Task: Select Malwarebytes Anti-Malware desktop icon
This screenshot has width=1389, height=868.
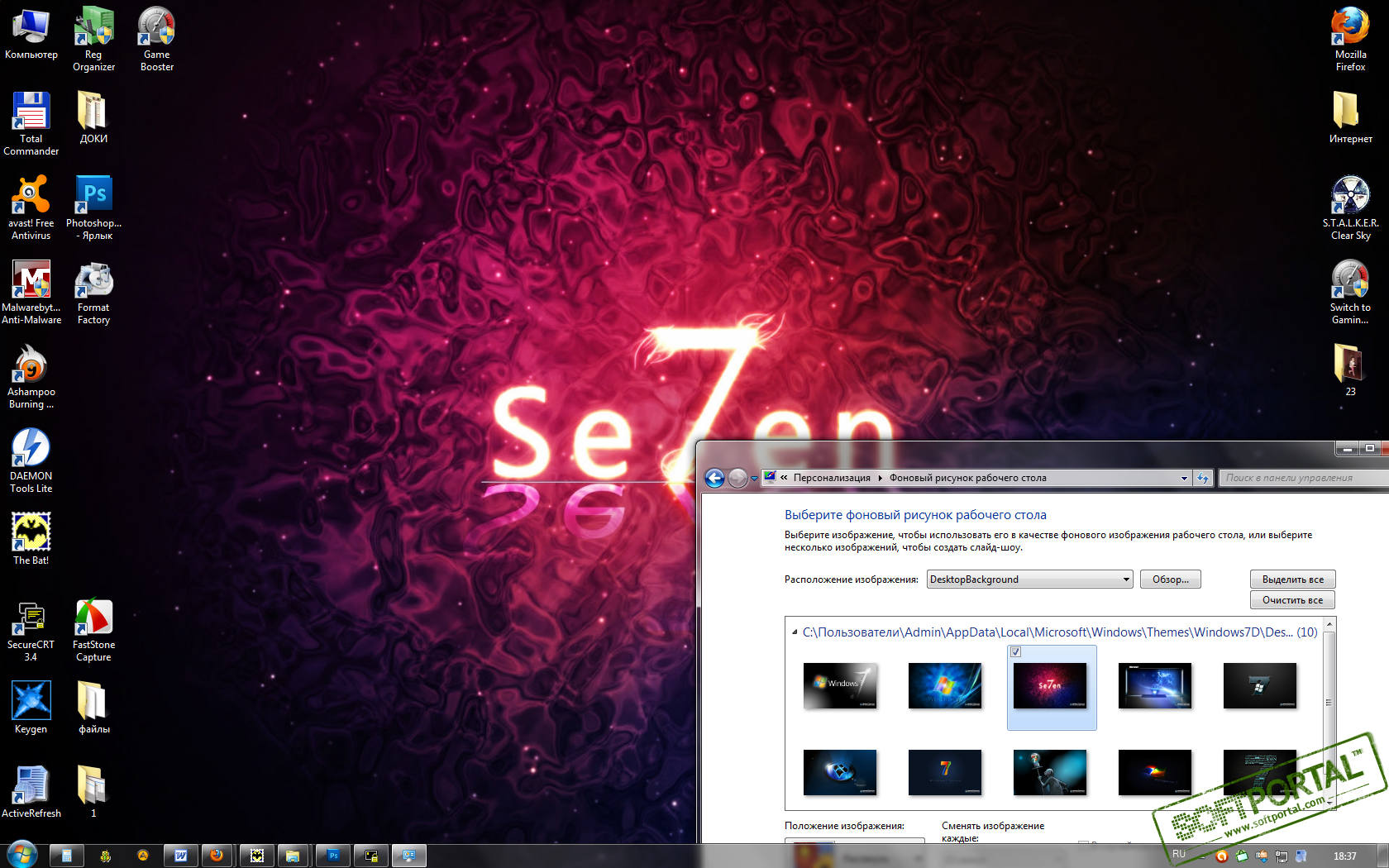Action: point(31,292)
